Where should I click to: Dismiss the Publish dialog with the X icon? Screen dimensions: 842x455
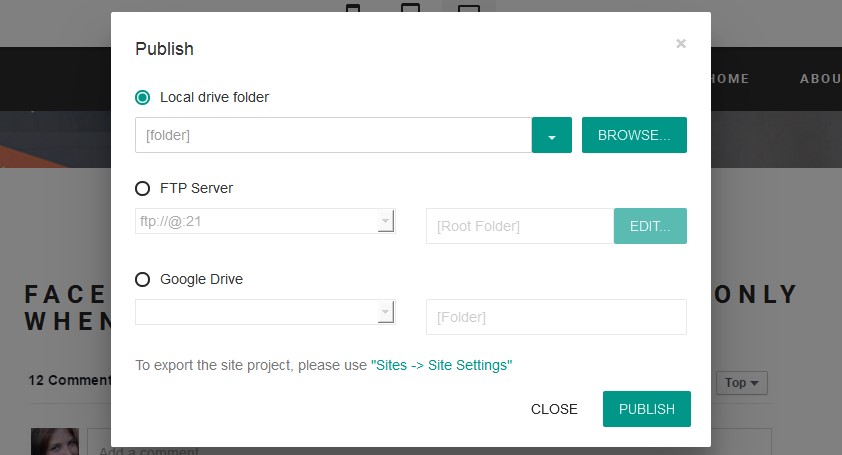pos(681,44)
